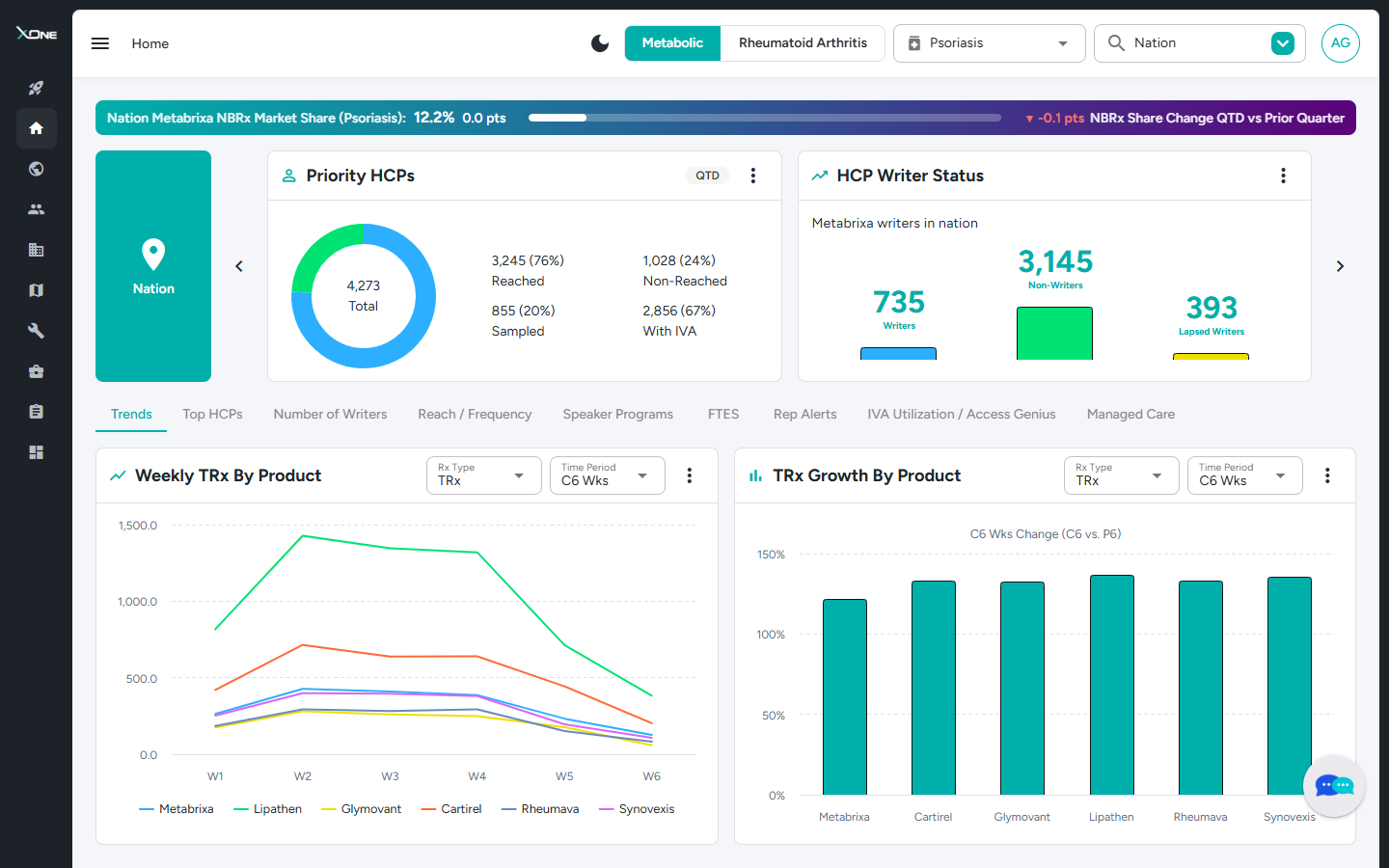Open the briefcase icon in sidebar
The width and height of the screenshot is (1389, 868).
36,371
